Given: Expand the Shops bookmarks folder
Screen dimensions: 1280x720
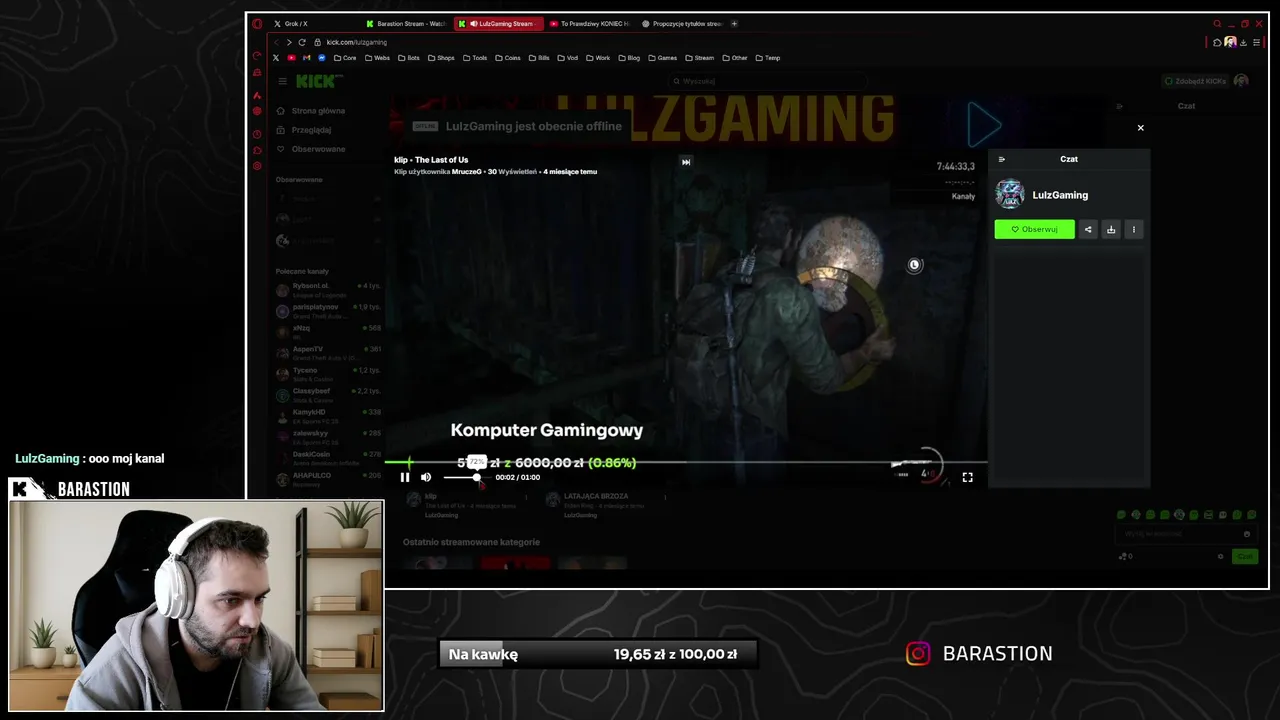Looking at the screenshot, I should [x=442, y=58].
